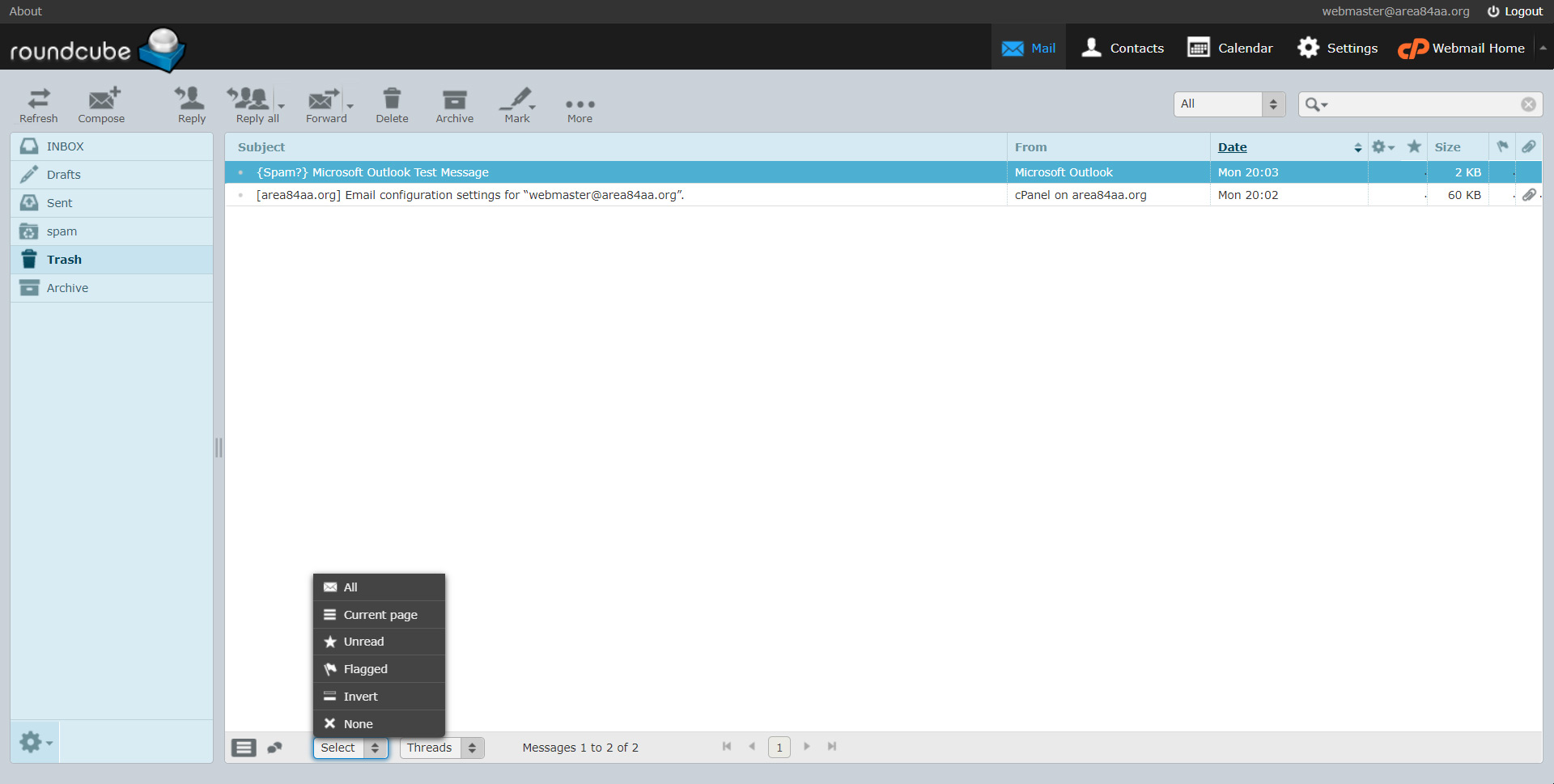Switch to list view mode button
Screen dimensions: 1554x784
click(244, 748)
